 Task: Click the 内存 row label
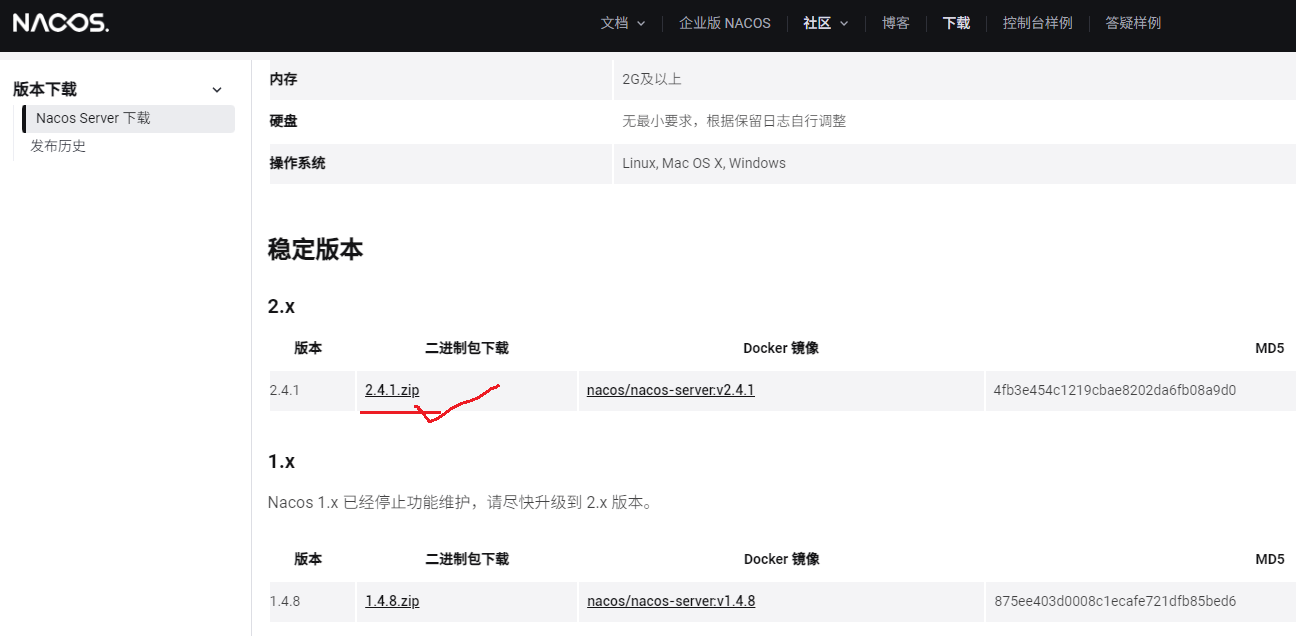(283, 79)
